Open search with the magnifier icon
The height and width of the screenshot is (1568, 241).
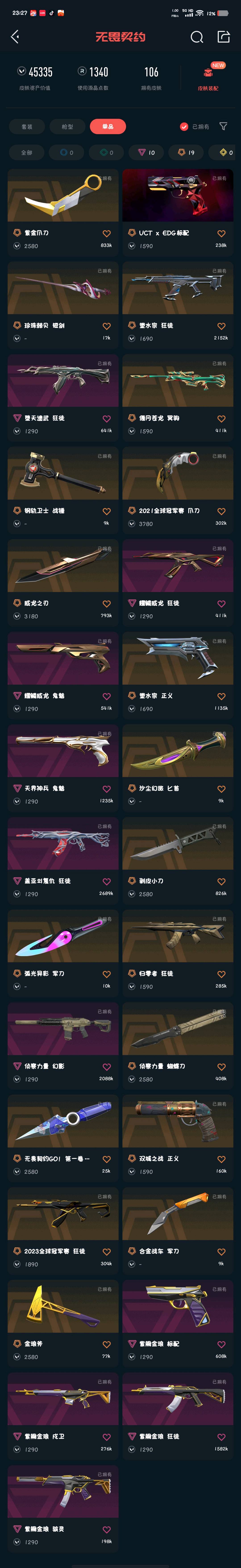click(x=197, y=37)
